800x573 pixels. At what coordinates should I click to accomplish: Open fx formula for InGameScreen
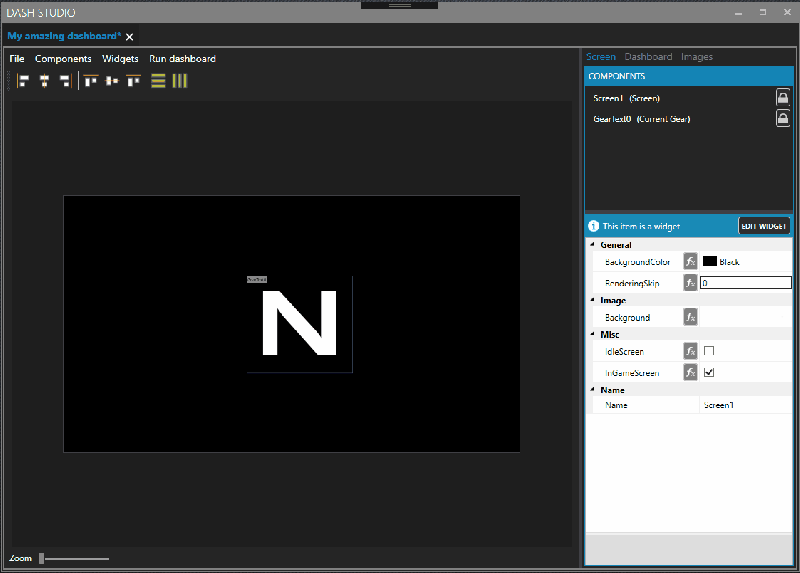[690, 372]
